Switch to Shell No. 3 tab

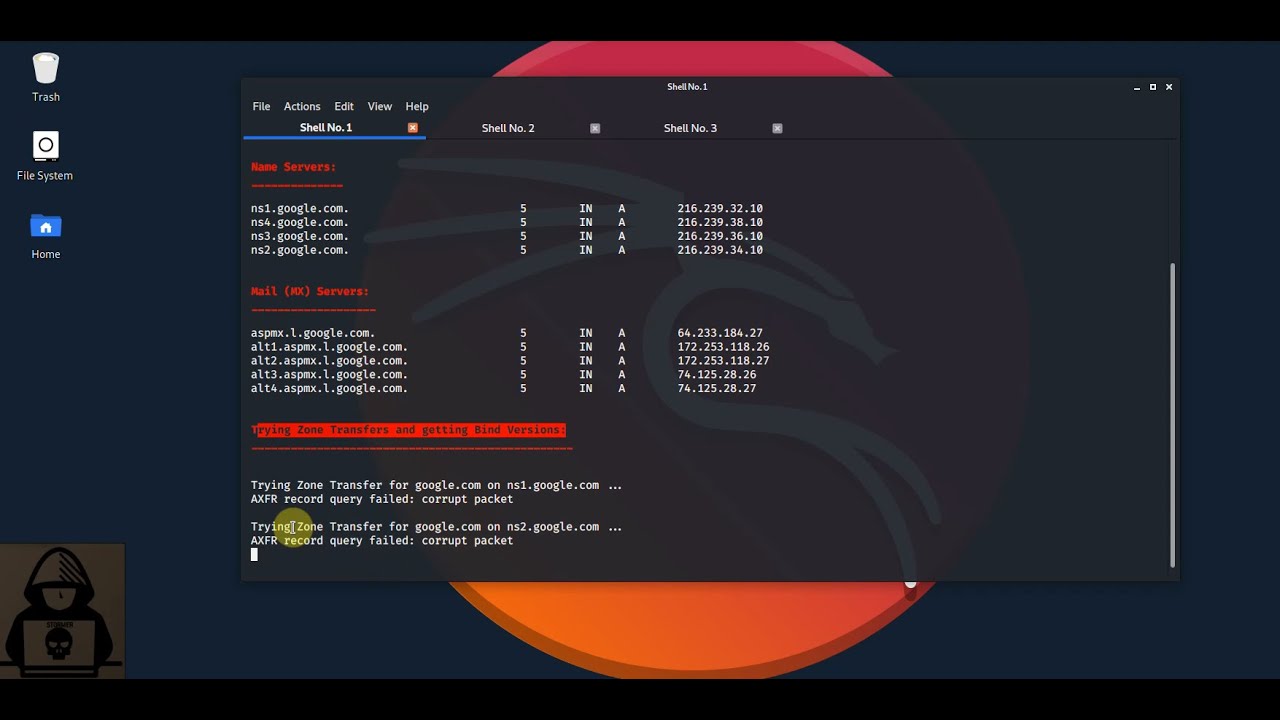click(x=690, y=128)
